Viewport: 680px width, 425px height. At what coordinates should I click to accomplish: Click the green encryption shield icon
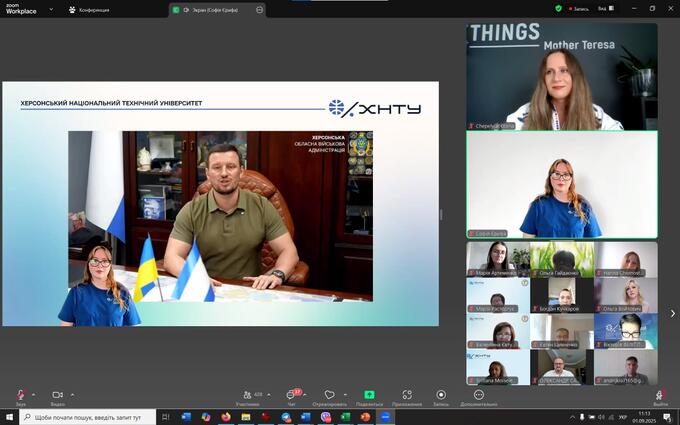[x=558, y=9]
